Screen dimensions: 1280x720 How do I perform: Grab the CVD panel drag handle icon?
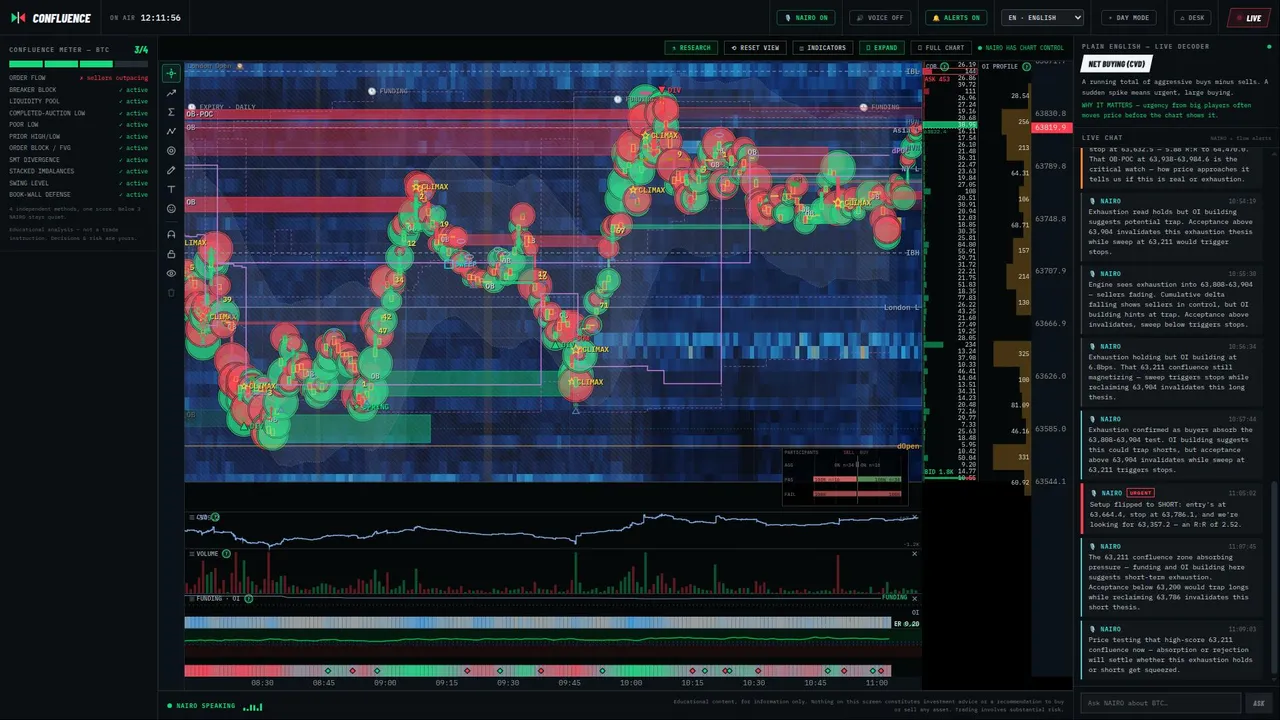point(190,517)
